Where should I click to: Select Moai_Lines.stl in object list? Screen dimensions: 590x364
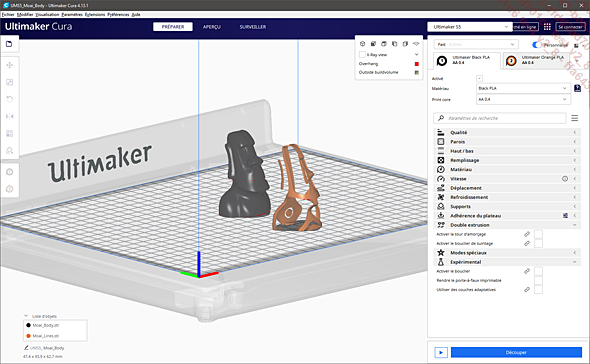pyautogui.click(x=46, y=336)
